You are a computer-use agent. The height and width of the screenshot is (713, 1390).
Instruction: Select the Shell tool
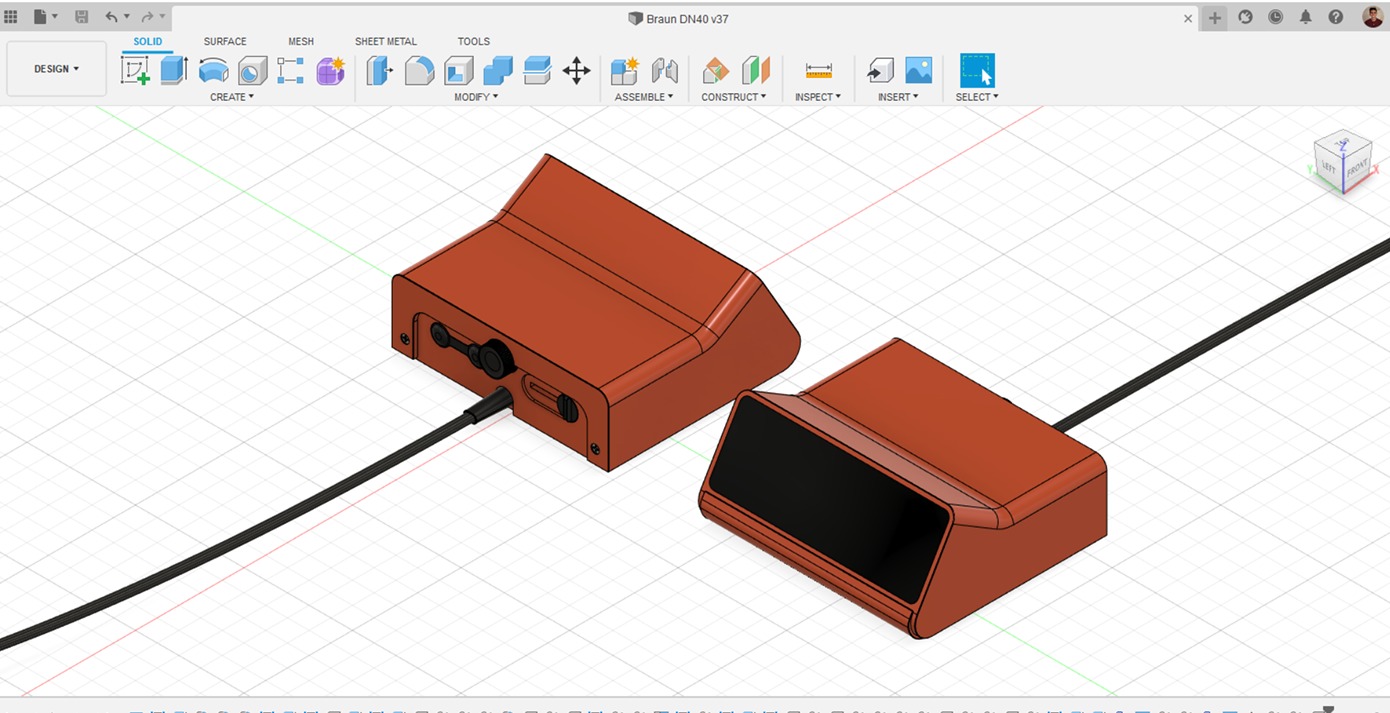pos(458,70)
